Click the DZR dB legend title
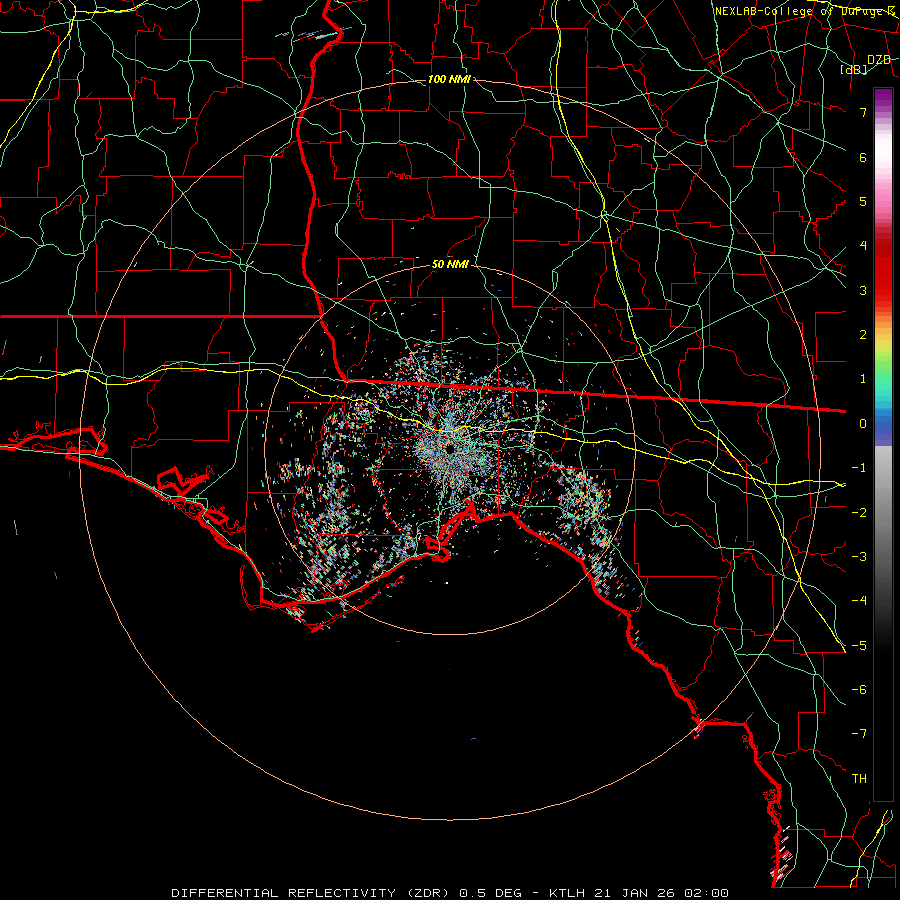Image resolution: width=900 pixels, height=900 pixels. (x=867, y=64)
